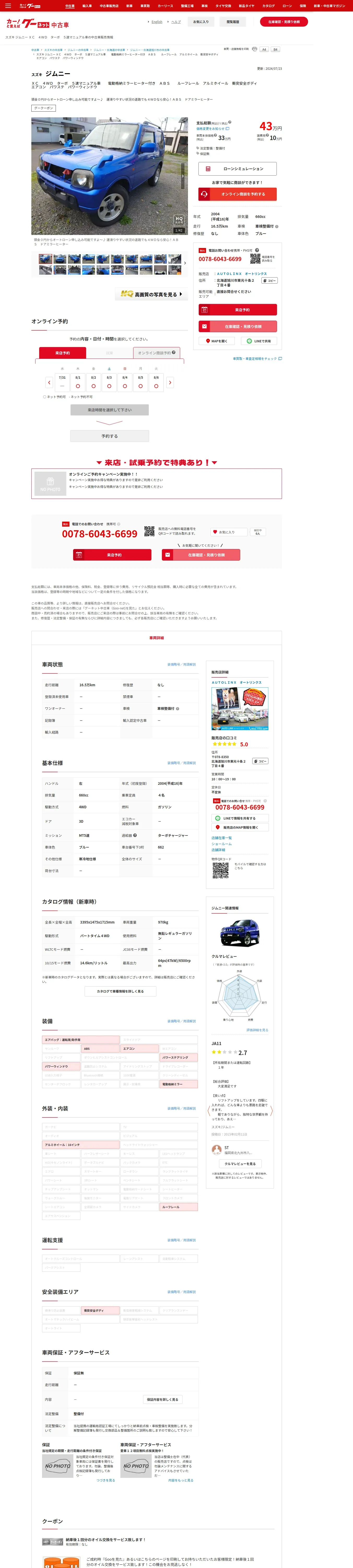Click the envelope icon on 在庫確認 button
This screenshot has width=353, height=1568.
click(204, 326)
